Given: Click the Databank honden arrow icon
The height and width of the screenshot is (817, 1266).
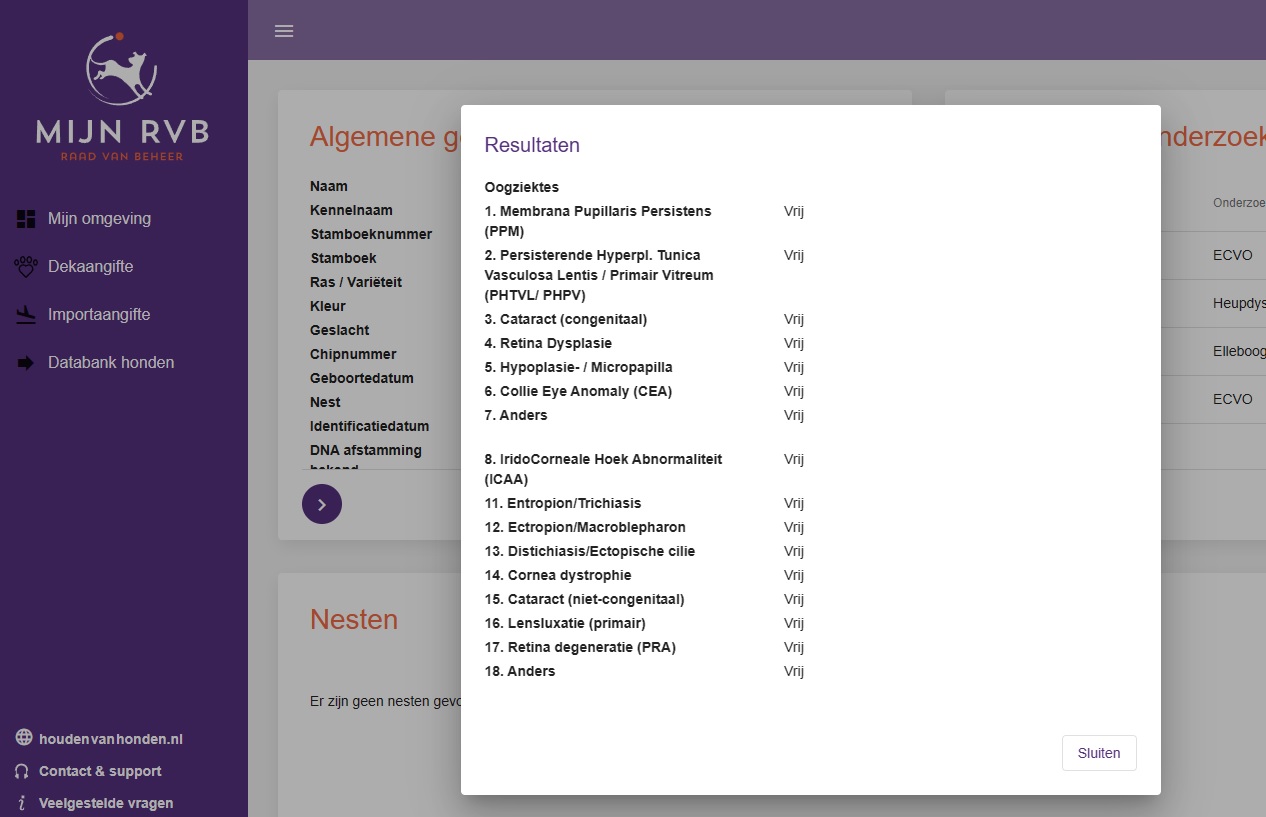Looking at the screenshot, I should [x=26, y=363].
